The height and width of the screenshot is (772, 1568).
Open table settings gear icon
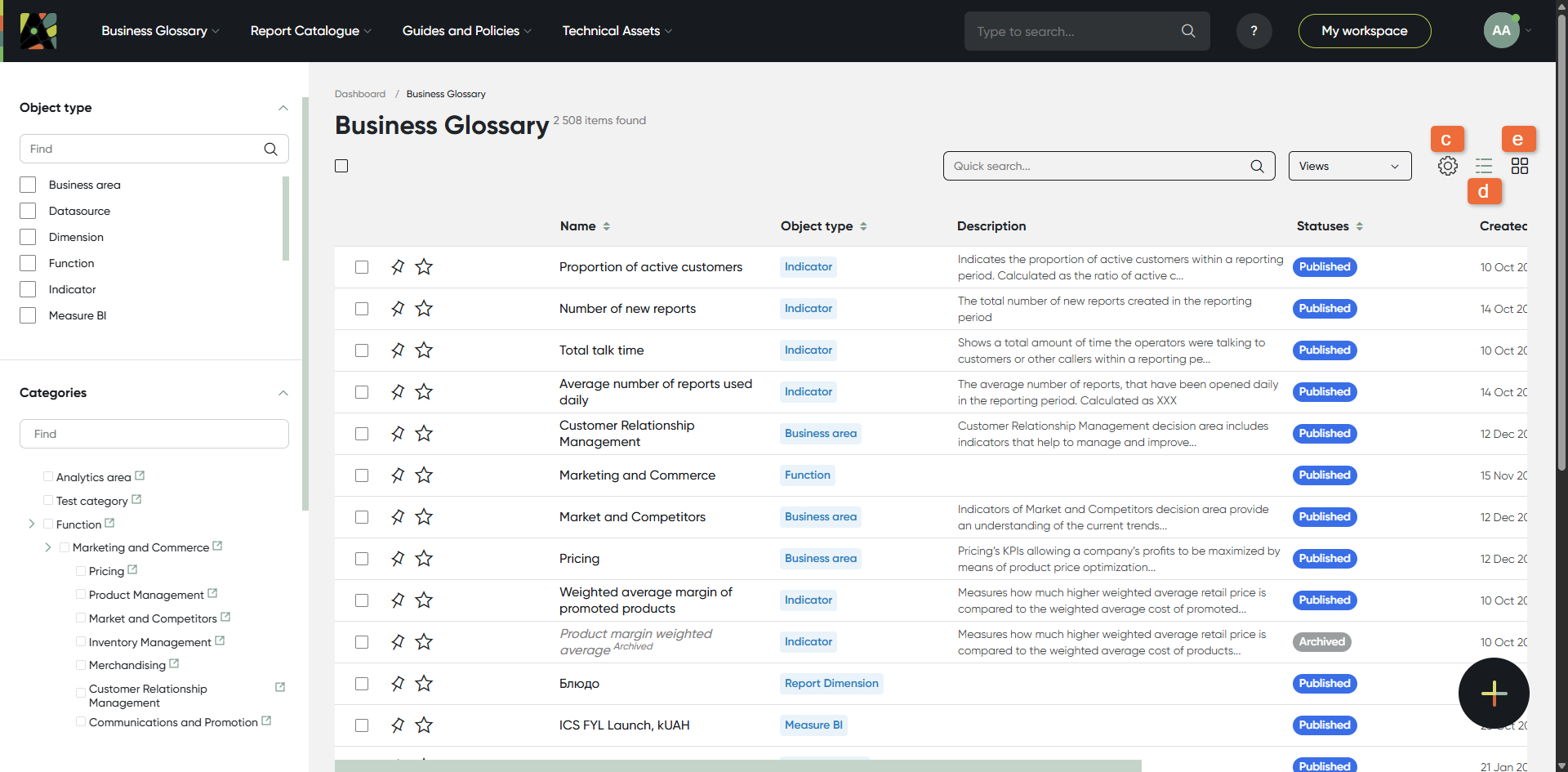click(x=1447, y=166)
